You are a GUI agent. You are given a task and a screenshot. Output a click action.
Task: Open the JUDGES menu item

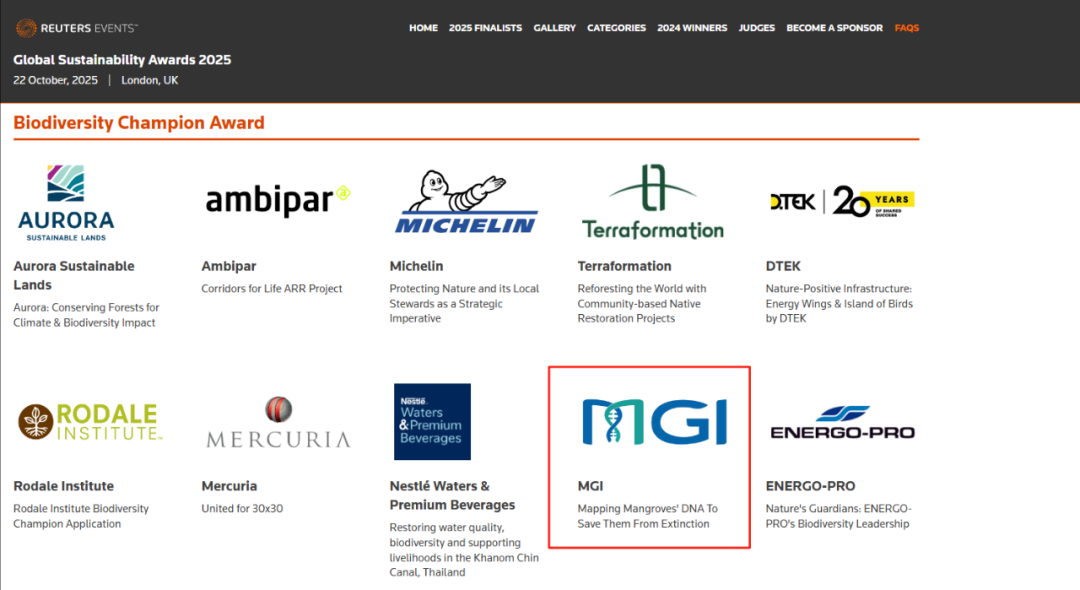[x=756, y=28]
